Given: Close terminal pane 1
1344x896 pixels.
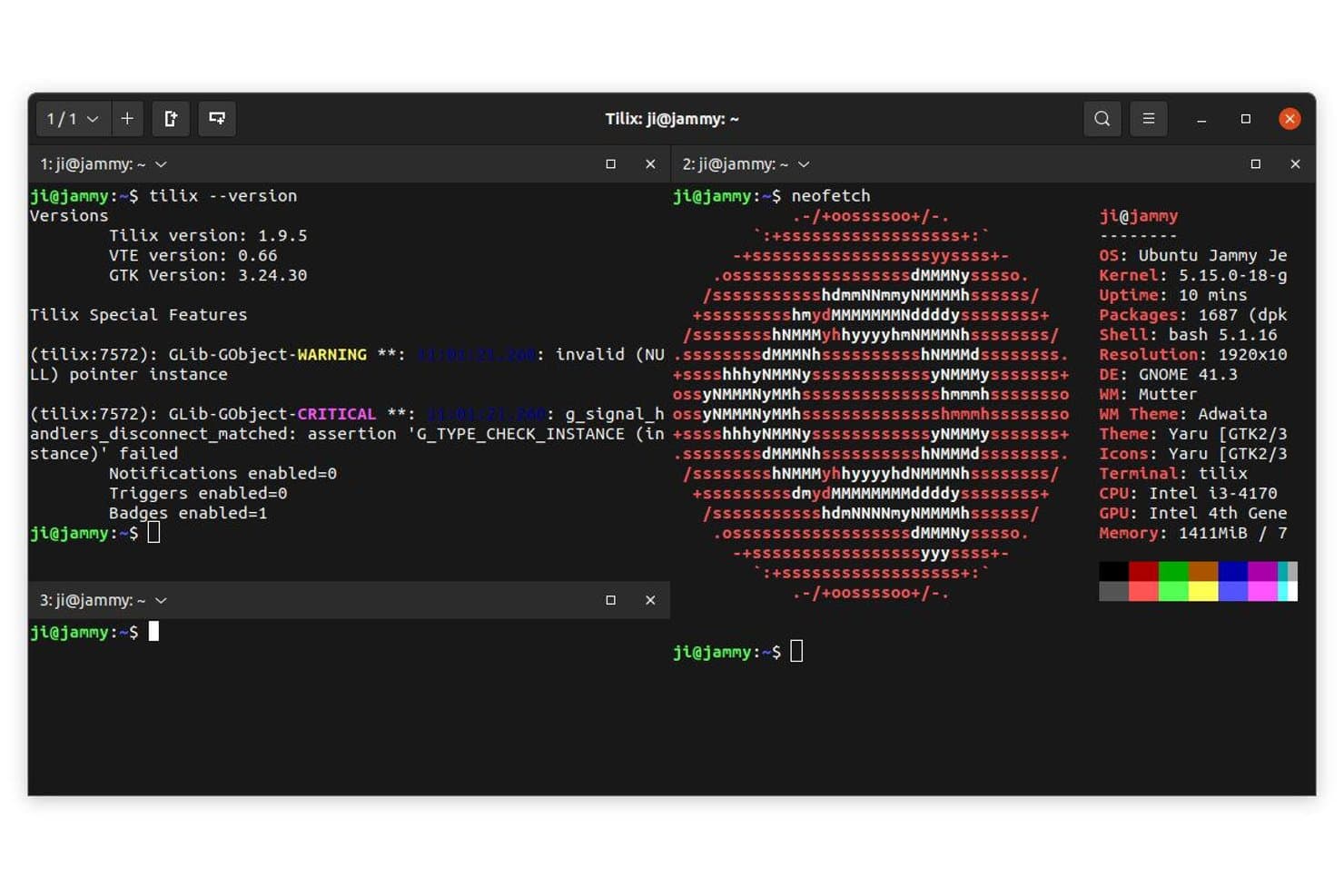Looking at the screenshot, I should 650,164.
